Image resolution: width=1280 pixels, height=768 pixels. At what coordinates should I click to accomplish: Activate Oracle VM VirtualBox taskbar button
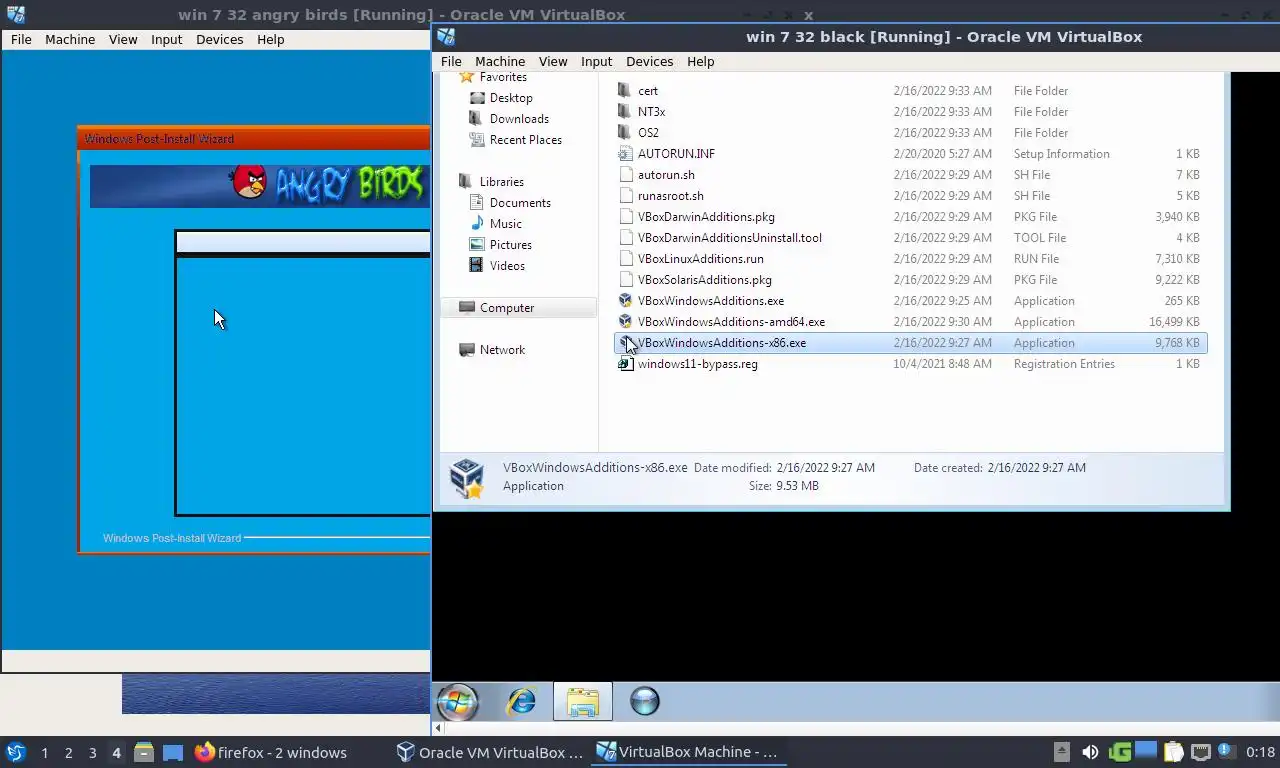click(x=489, y=752)
